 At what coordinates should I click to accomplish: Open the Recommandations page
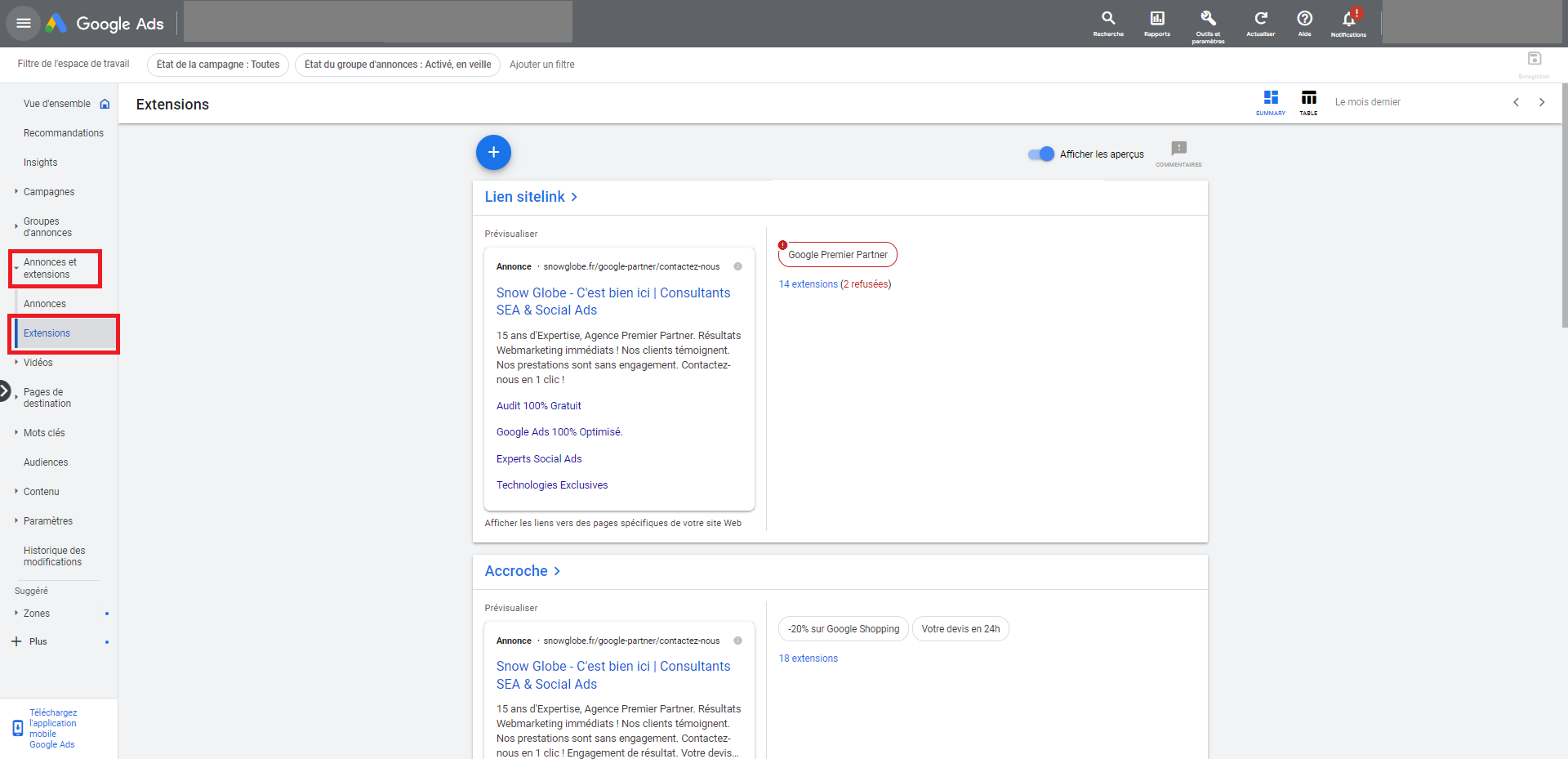[64, 133]
